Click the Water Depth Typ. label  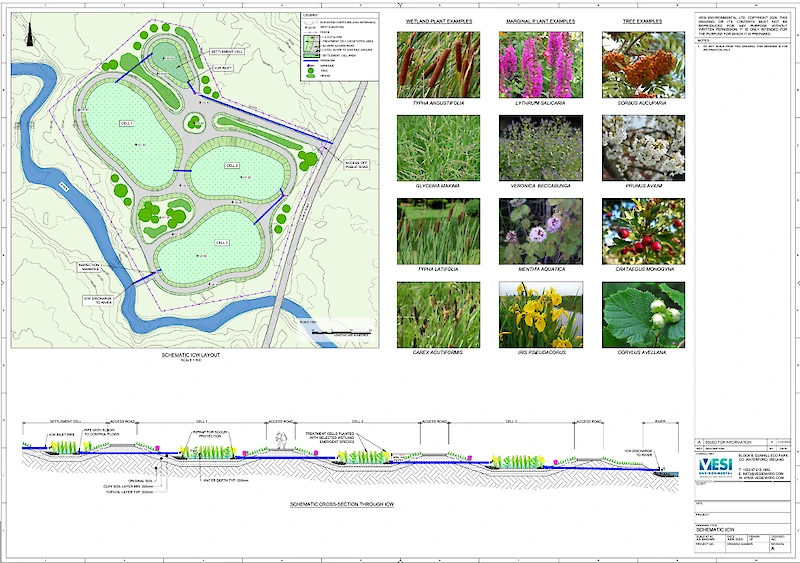coord(226,481)
